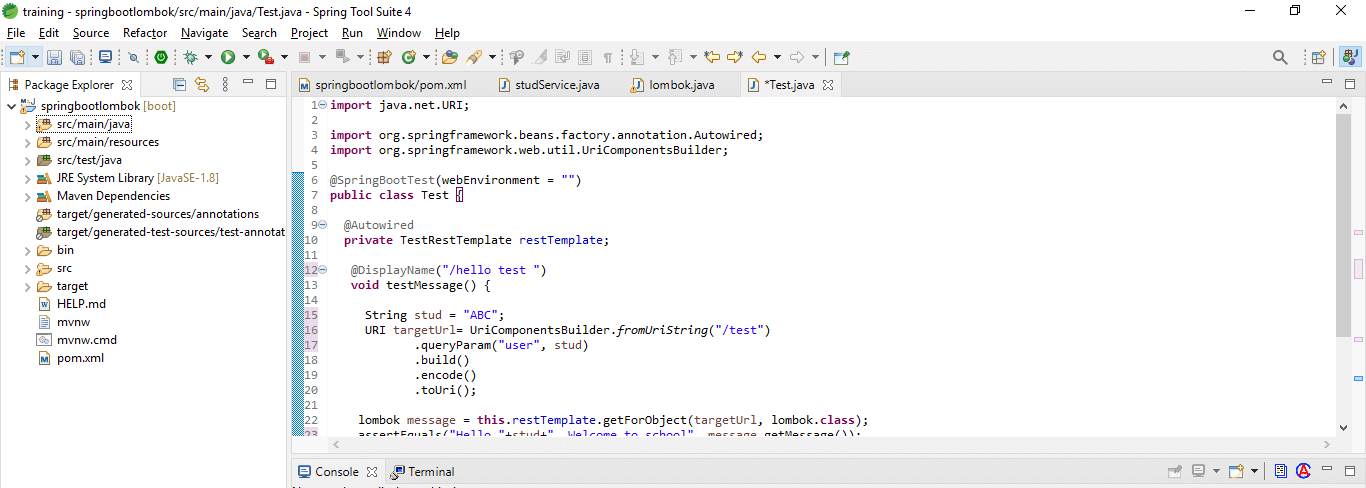The width and height of the screenshot is (1366, 488).
Task: Click the Run with external tools icon
Action: (266, 58)
